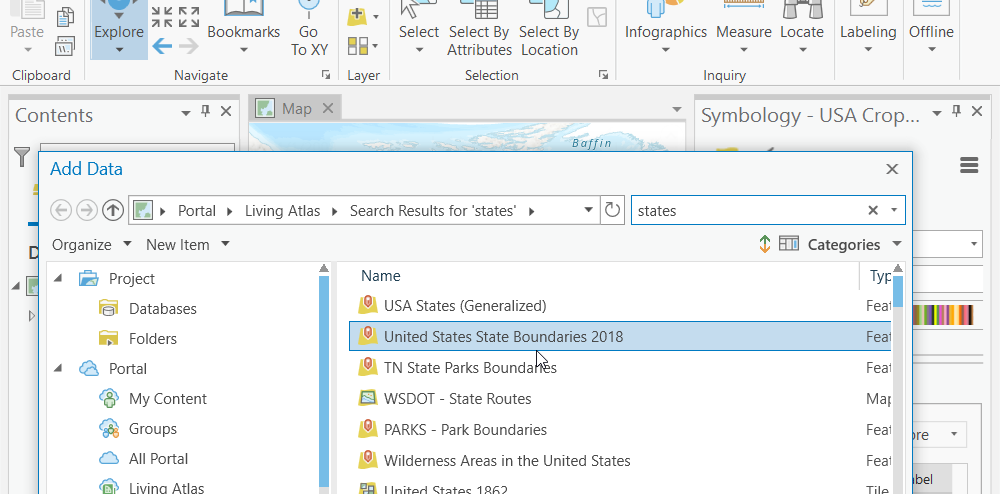Click the Go To XY tool
The width and height of the screenshot is (1000, 494).
[x=309, y=29]
